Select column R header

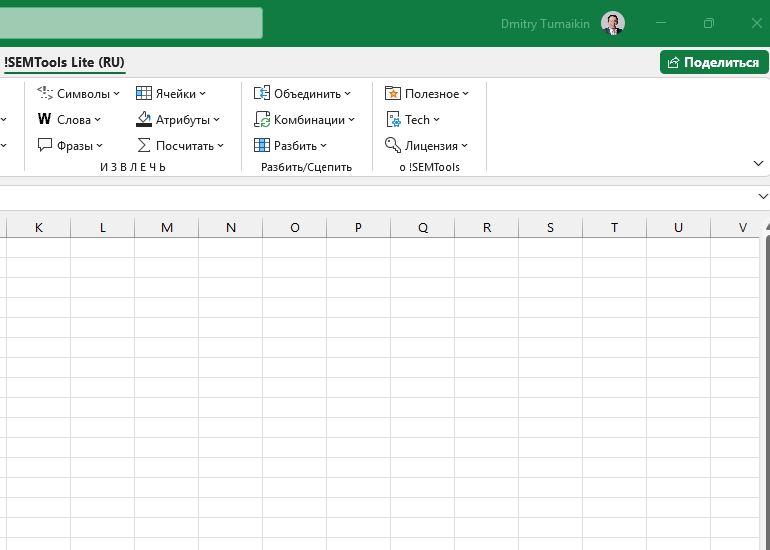click(487, 227)
